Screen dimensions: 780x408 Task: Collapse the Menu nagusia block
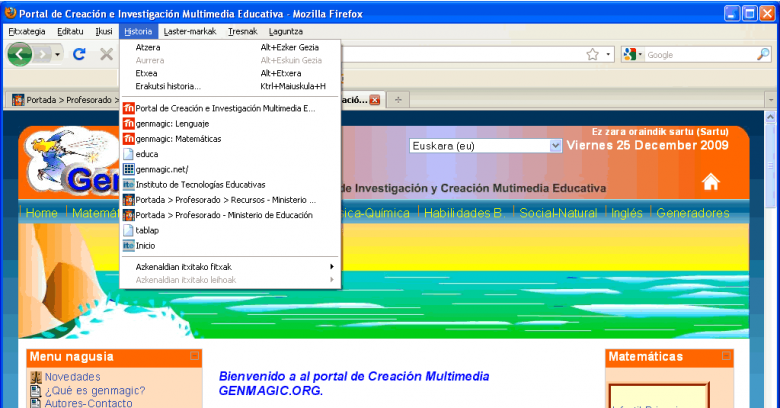pos(194,356)
